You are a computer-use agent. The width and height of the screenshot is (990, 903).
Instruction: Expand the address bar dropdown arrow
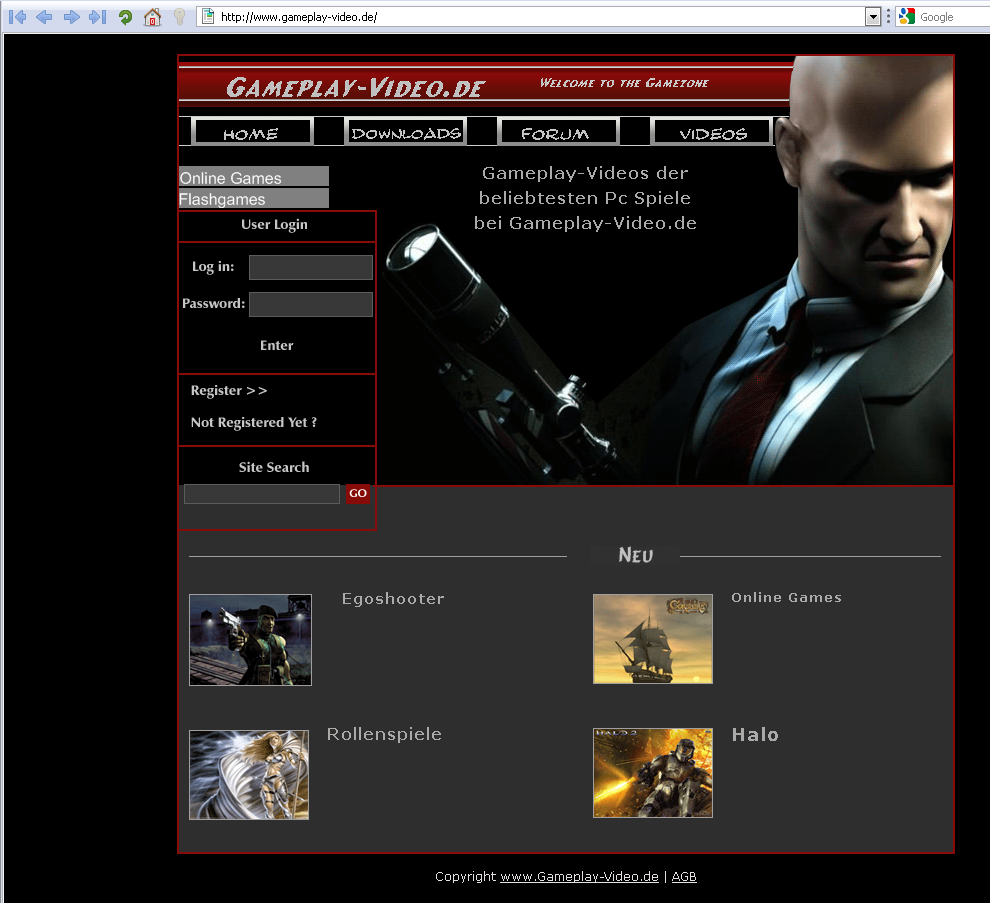[x=873, y=17]
